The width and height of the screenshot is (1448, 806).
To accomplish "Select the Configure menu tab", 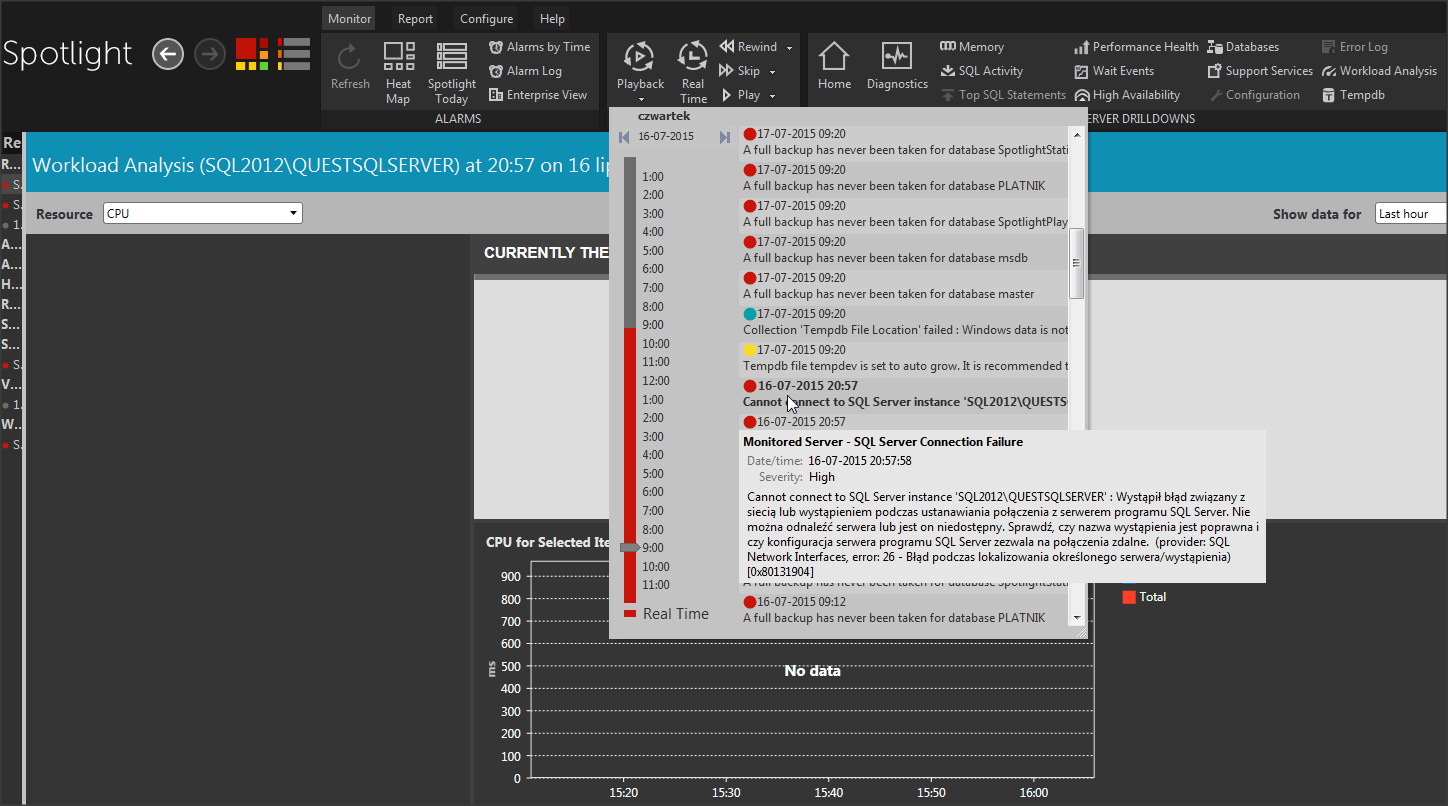I will 487,19.
